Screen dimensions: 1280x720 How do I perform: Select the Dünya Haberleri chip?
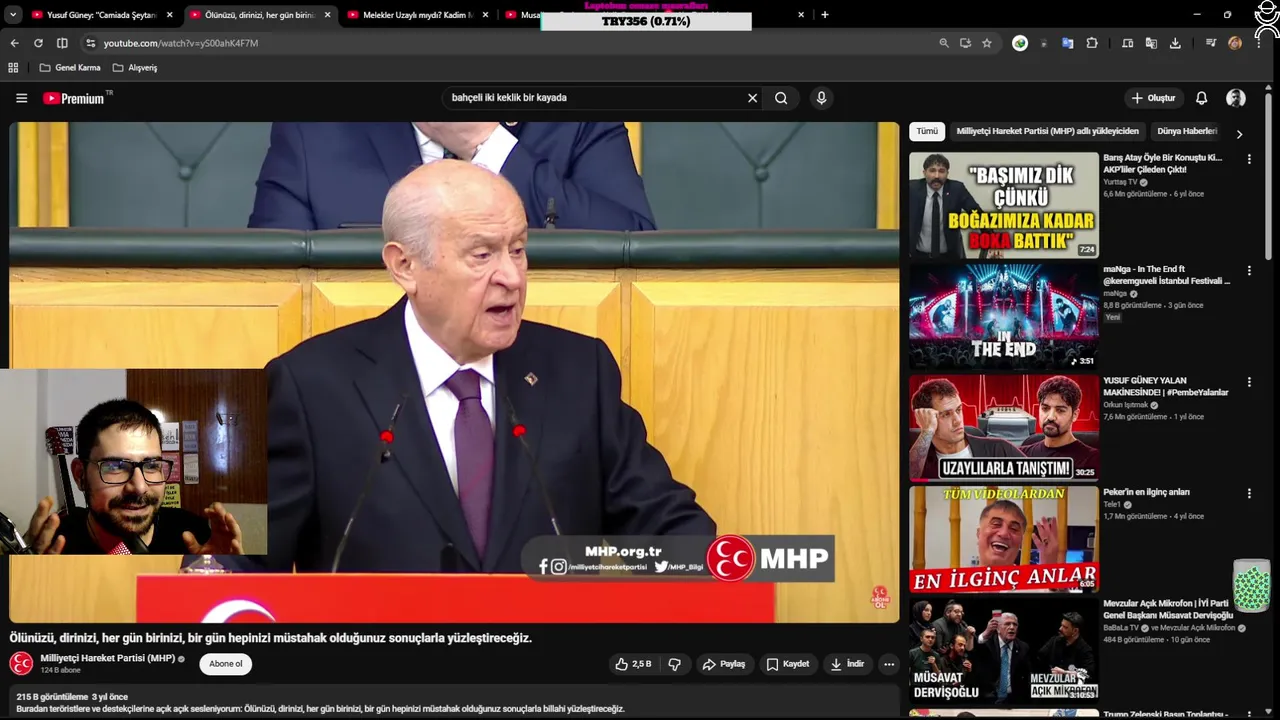[x=1187, y=131]
